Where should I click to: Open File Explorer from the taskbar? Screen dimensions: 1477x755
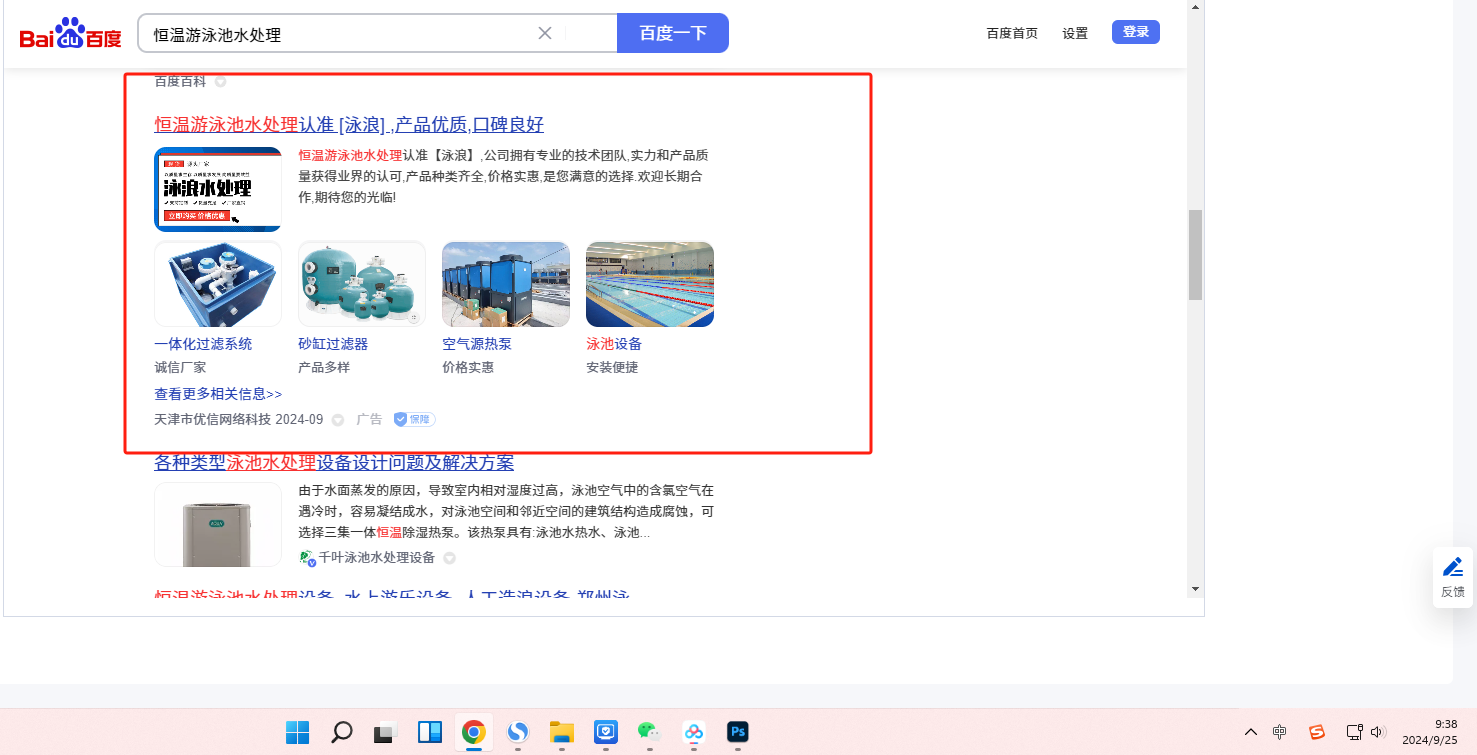[x=561, y=733]
